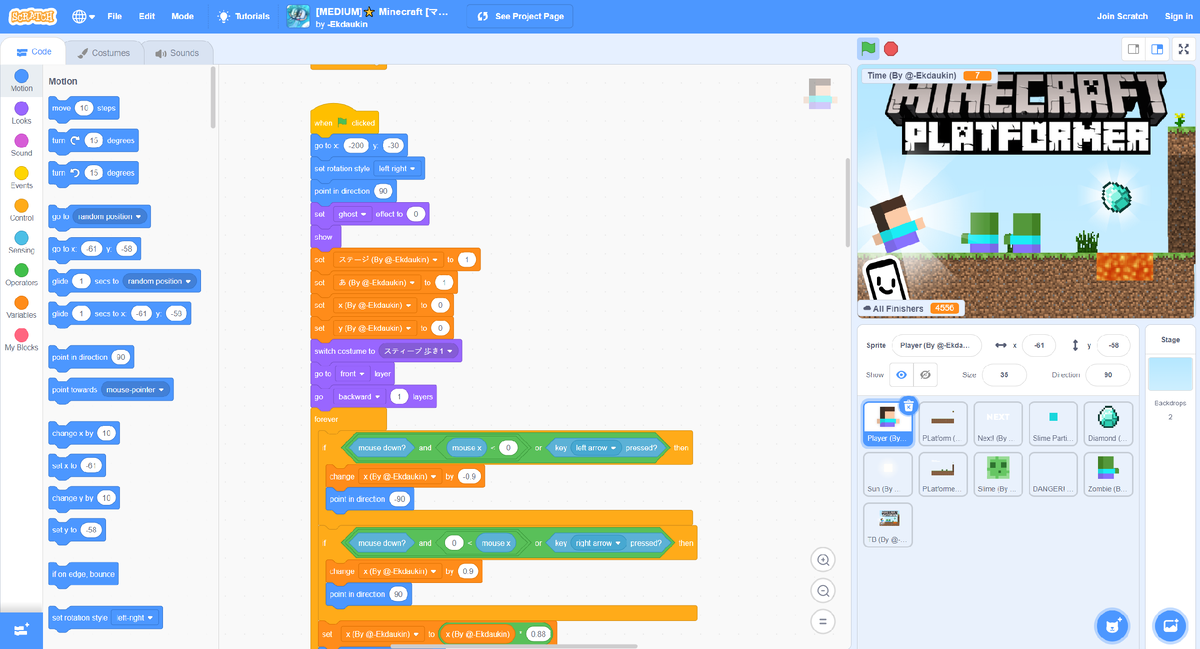Select the Diamond sprite thumbnail

pyautogui.click(x=1108, y=423)
